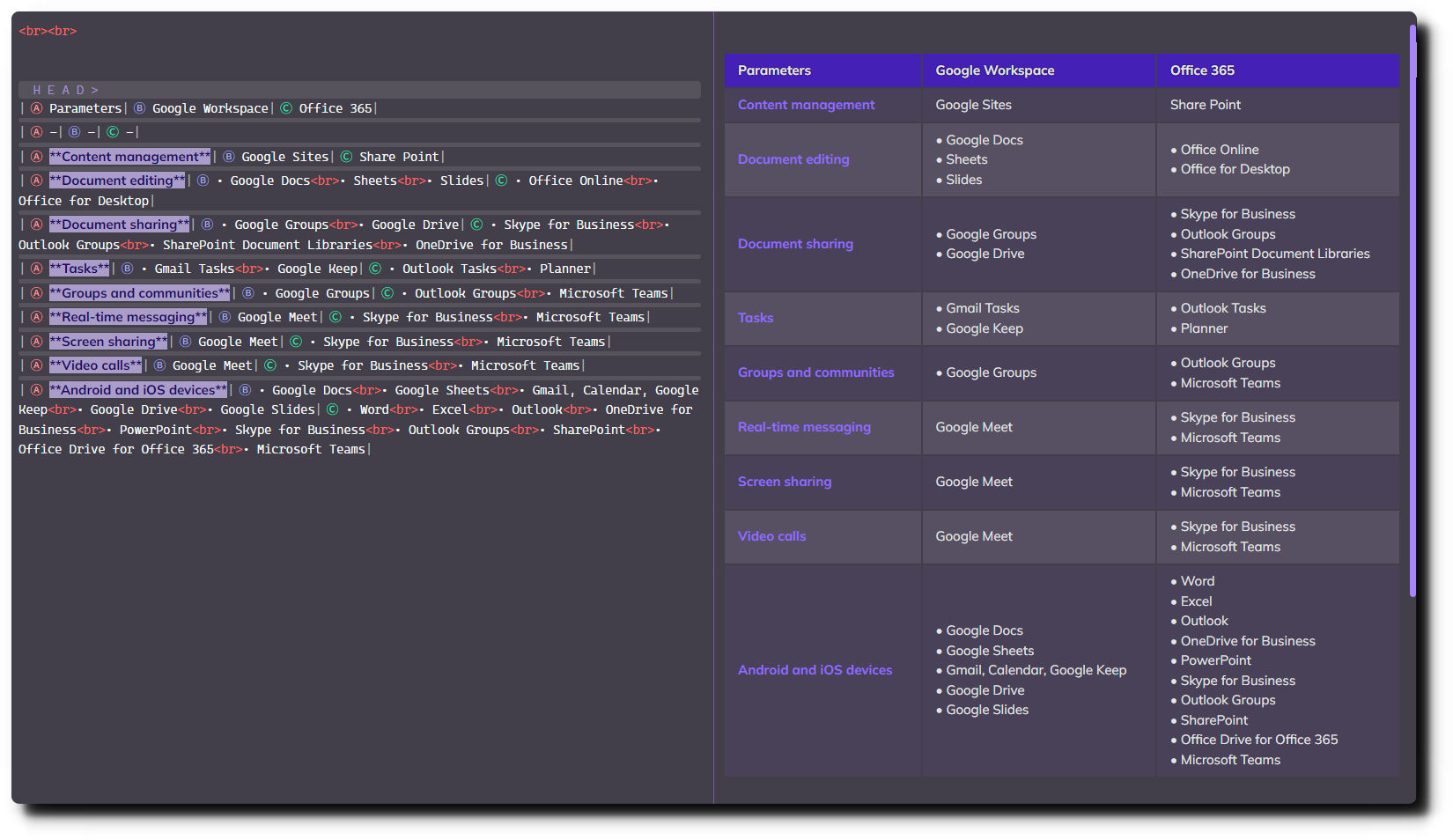Click the circled B marker in the Document sharing editor row

[x=208, y=225]
